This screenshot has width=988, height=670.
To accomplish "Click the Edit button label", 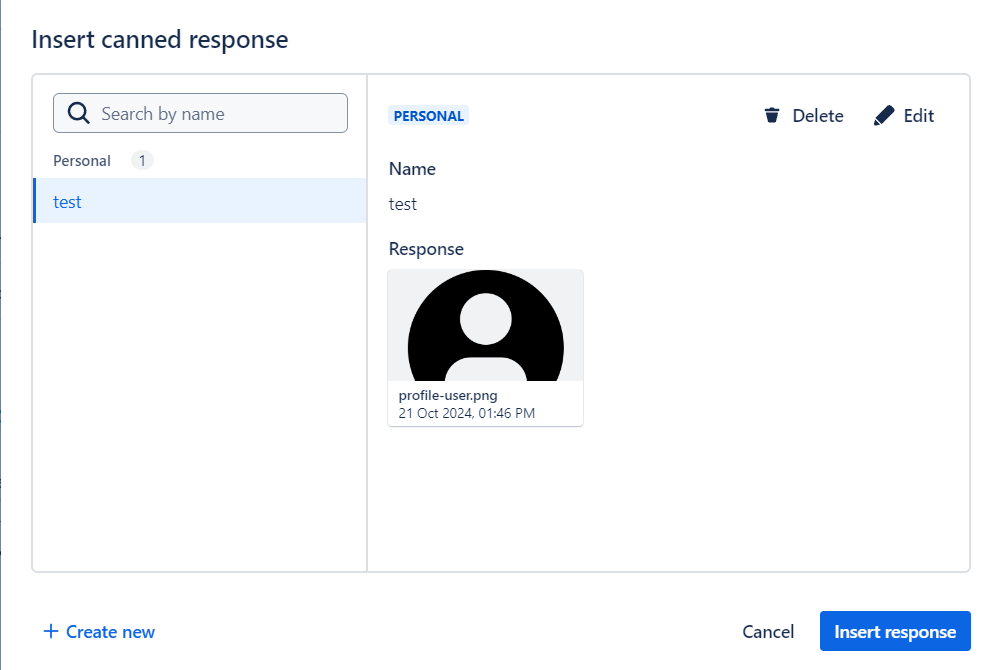I will point(919,116).
